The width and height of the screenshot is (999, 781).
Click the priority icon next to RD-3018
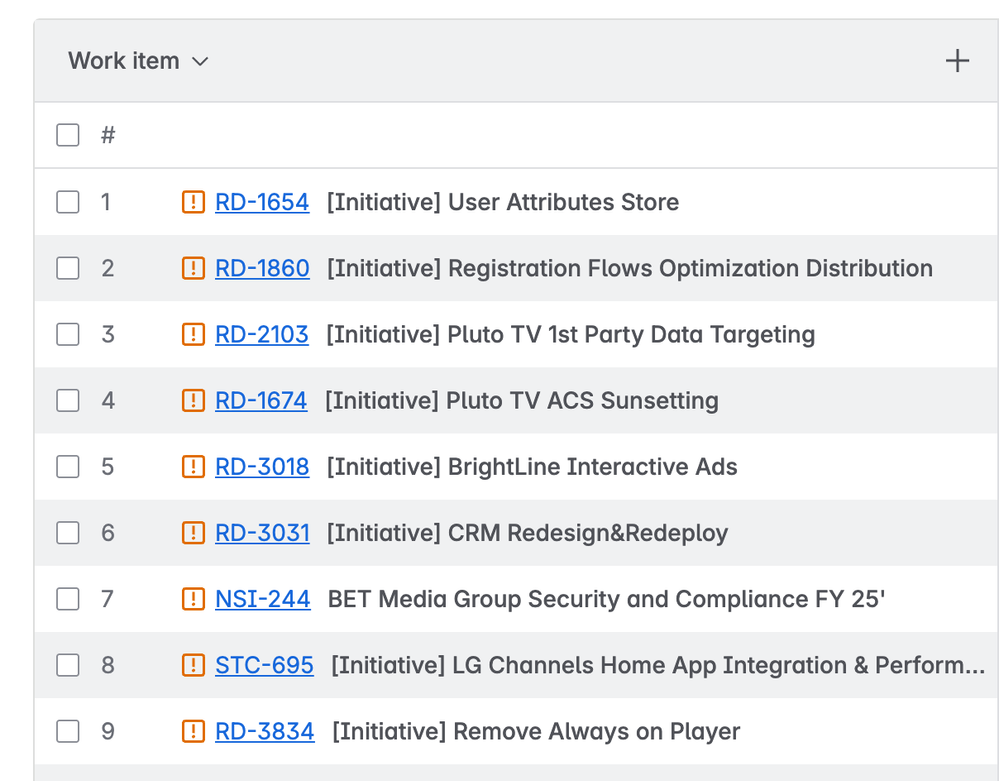[192, 466]
